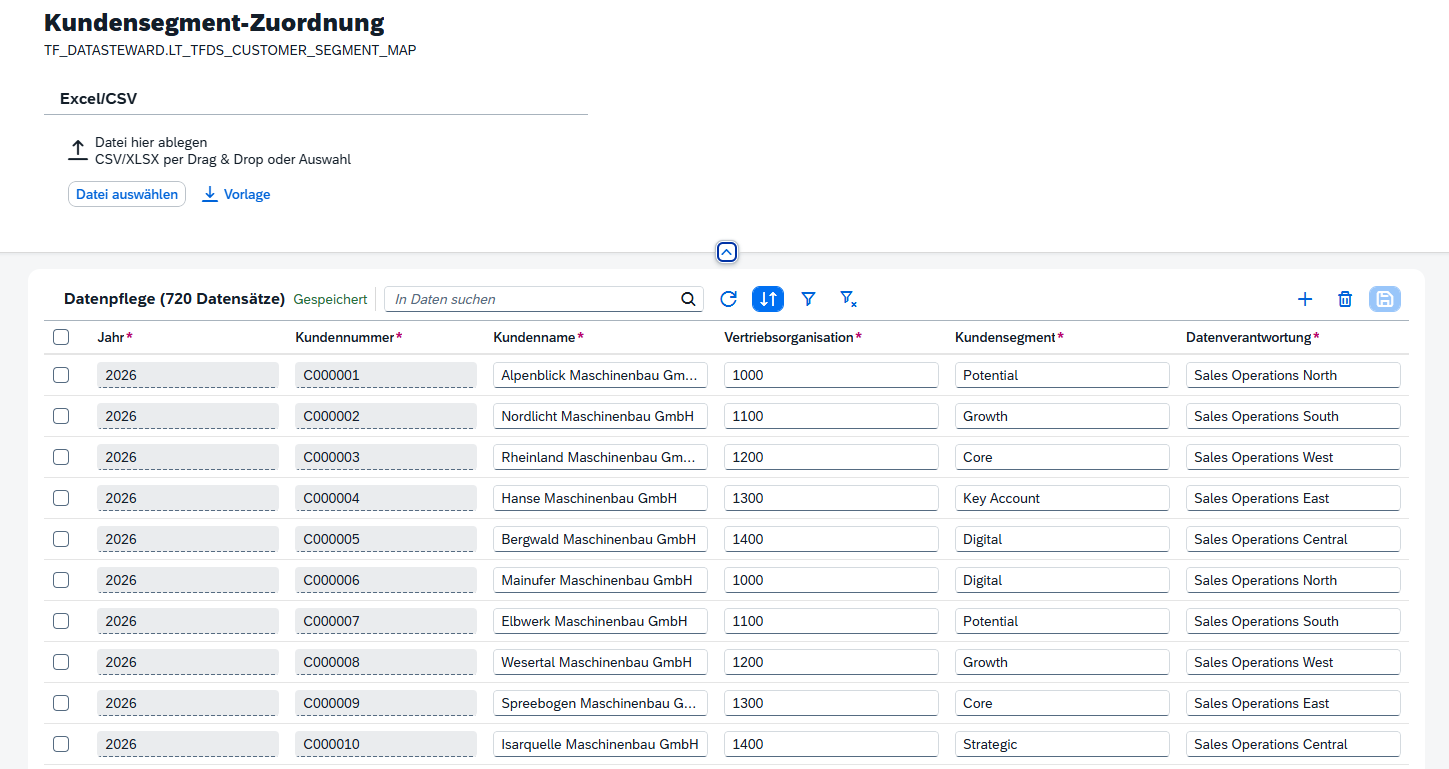Check the row for C000009
The image size is (1449, 769).
61,703
